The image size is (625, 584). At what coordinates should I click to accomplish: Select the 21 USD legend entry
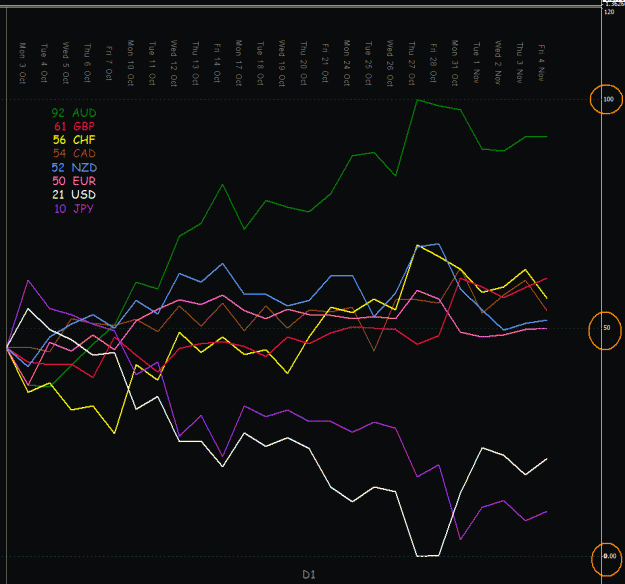(74, 195)
